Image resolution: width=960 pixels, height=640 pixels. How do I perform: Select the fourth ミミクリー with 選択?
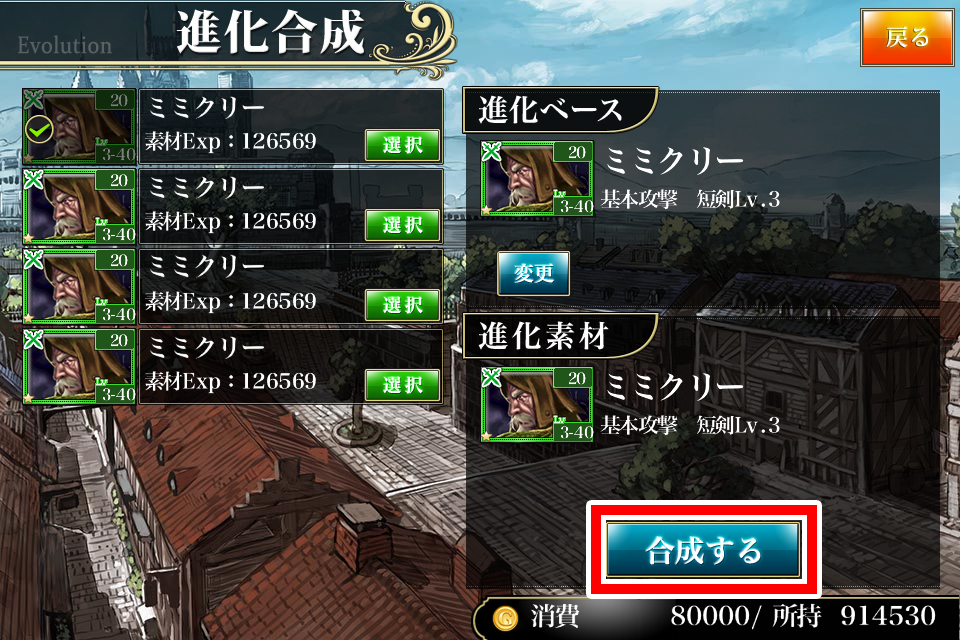[x=403, y=385]
